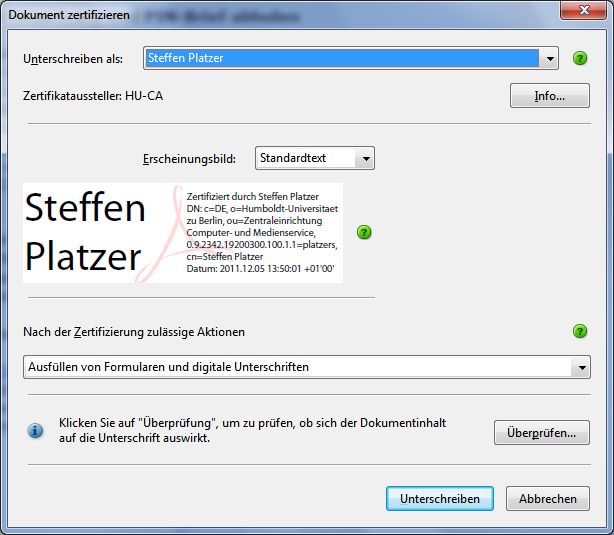Close the Dokument zertifizieren dialog
Image resolution: width=614 pixels, height=535 pixels.
[586, 11]
